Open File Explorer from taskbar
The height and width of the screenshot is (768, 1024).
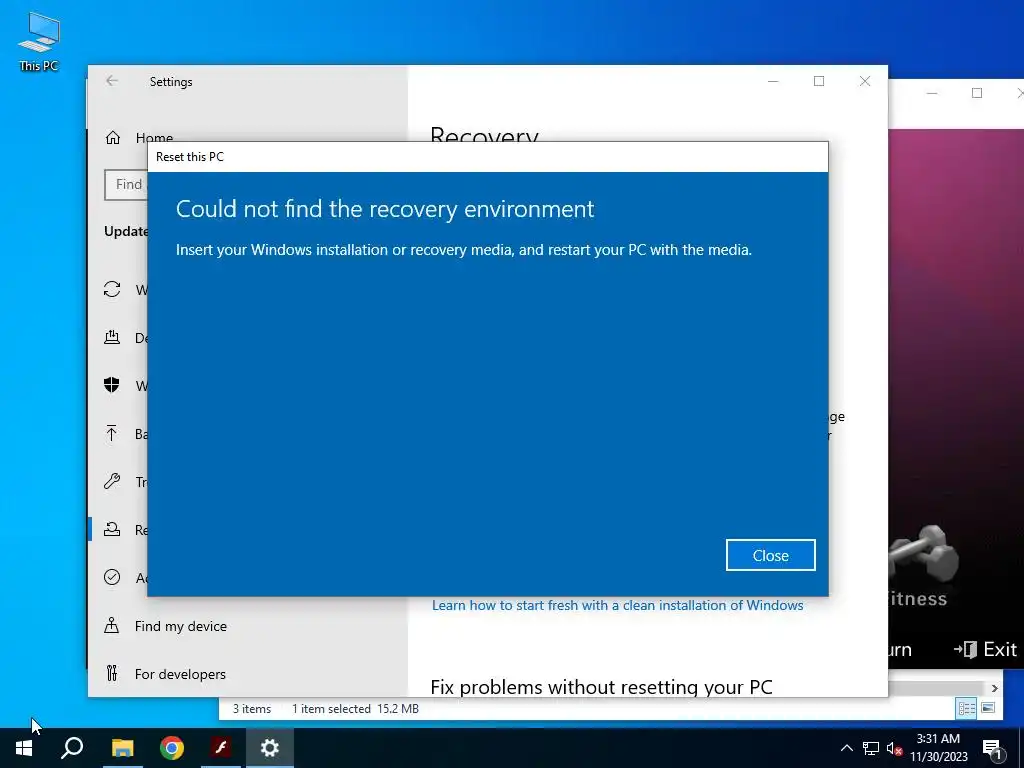(122, 748)
